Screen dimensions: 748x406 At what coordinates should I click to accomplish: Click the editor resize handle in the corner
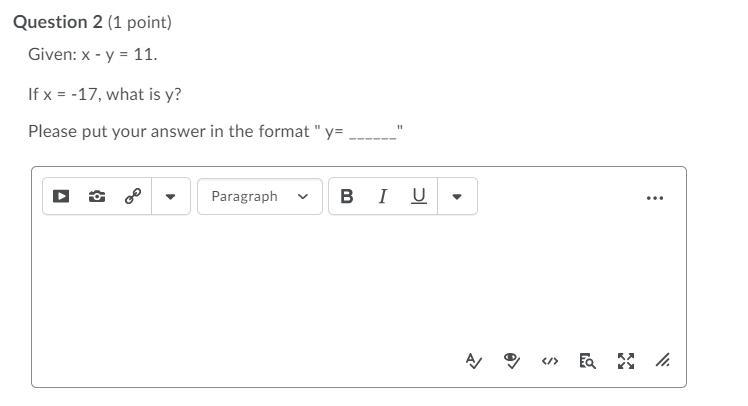[662, 361]
